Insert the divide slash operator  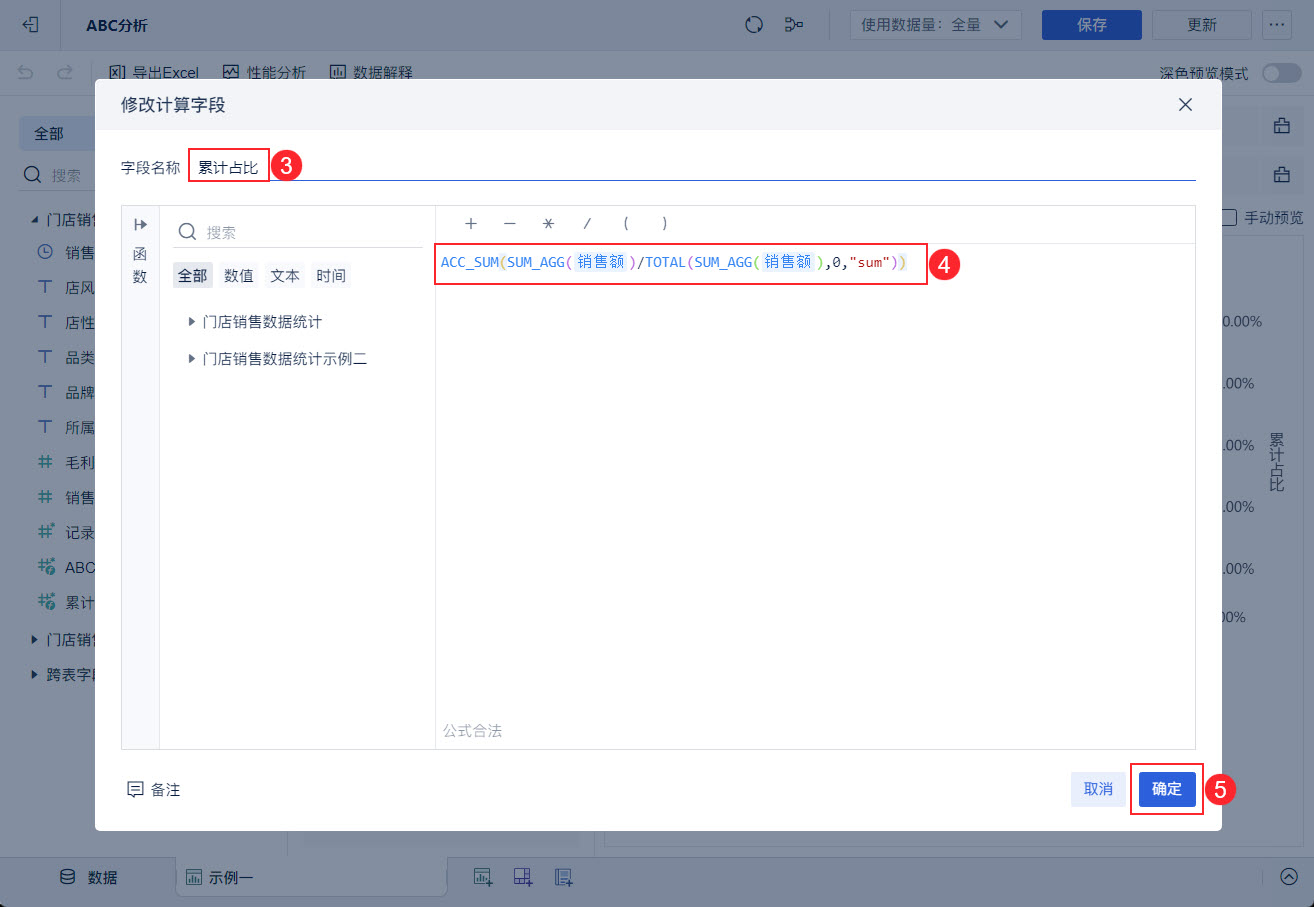[587, 224]
